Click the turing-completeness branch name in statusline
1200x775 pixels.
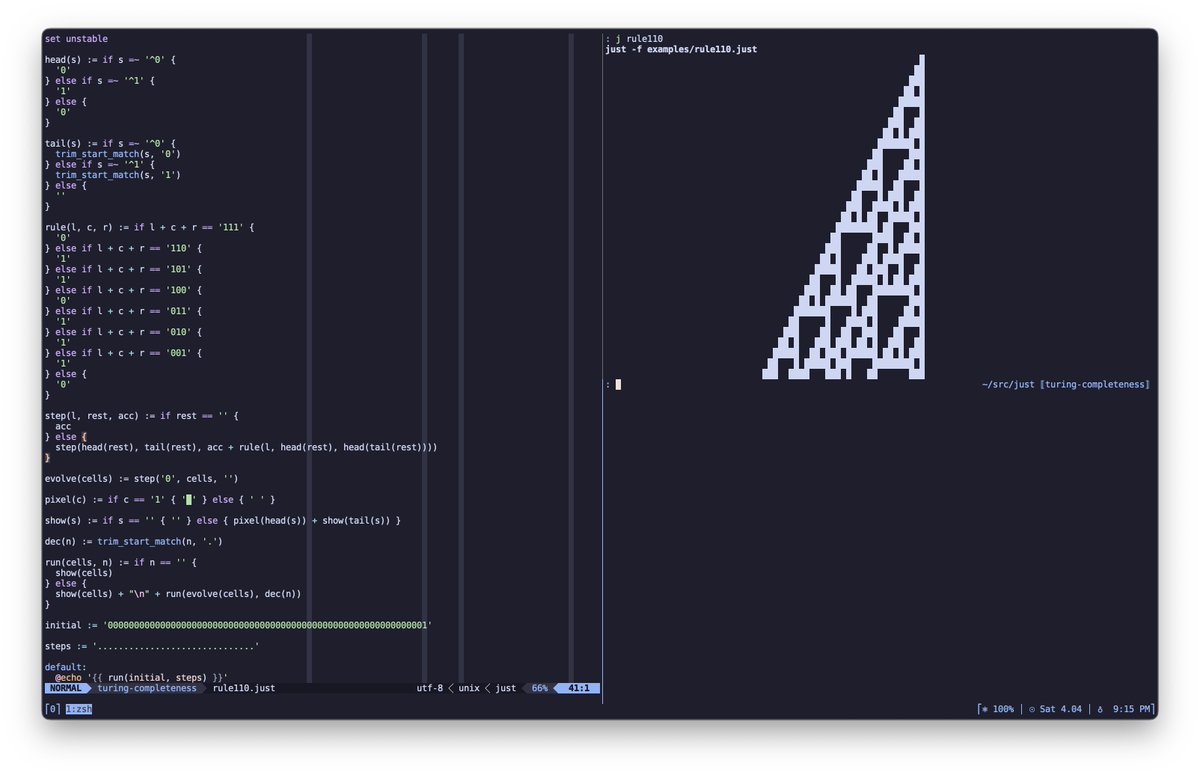146,688
